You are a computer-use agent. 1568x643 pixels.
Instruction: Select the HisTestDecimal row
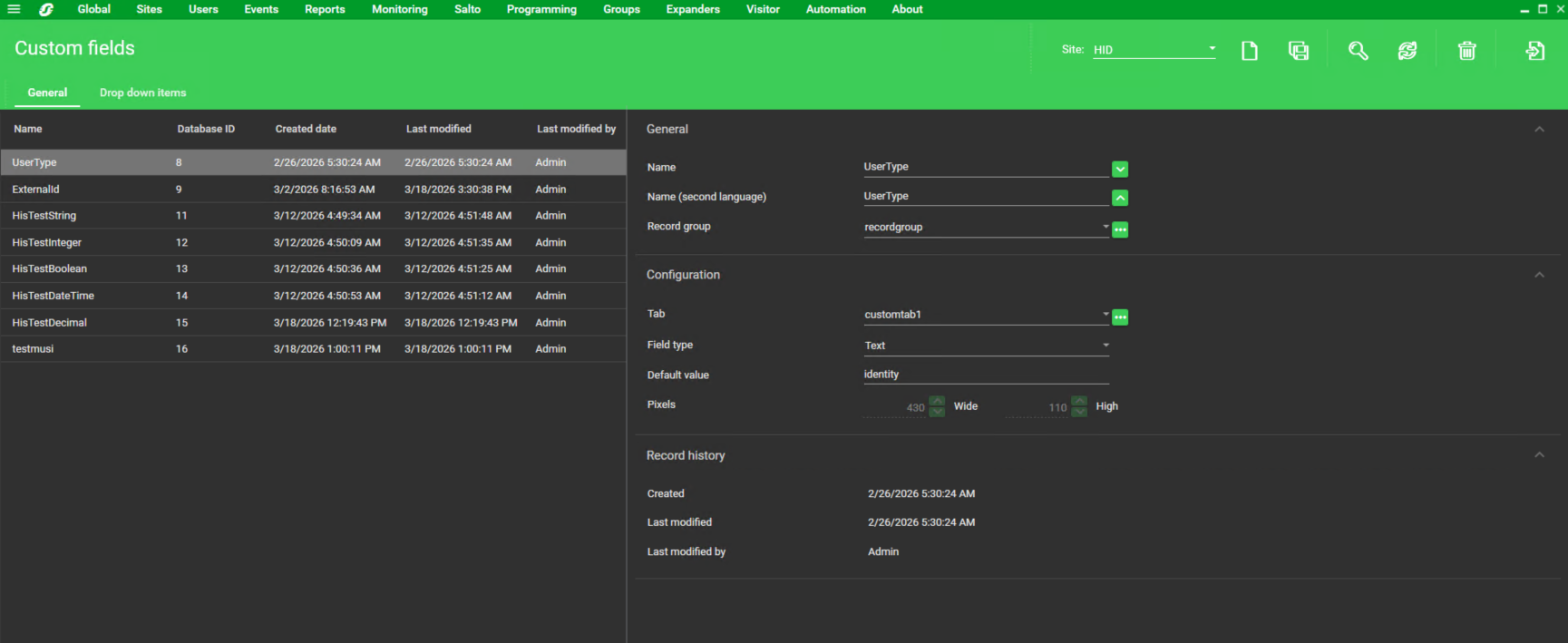[313, 323]
